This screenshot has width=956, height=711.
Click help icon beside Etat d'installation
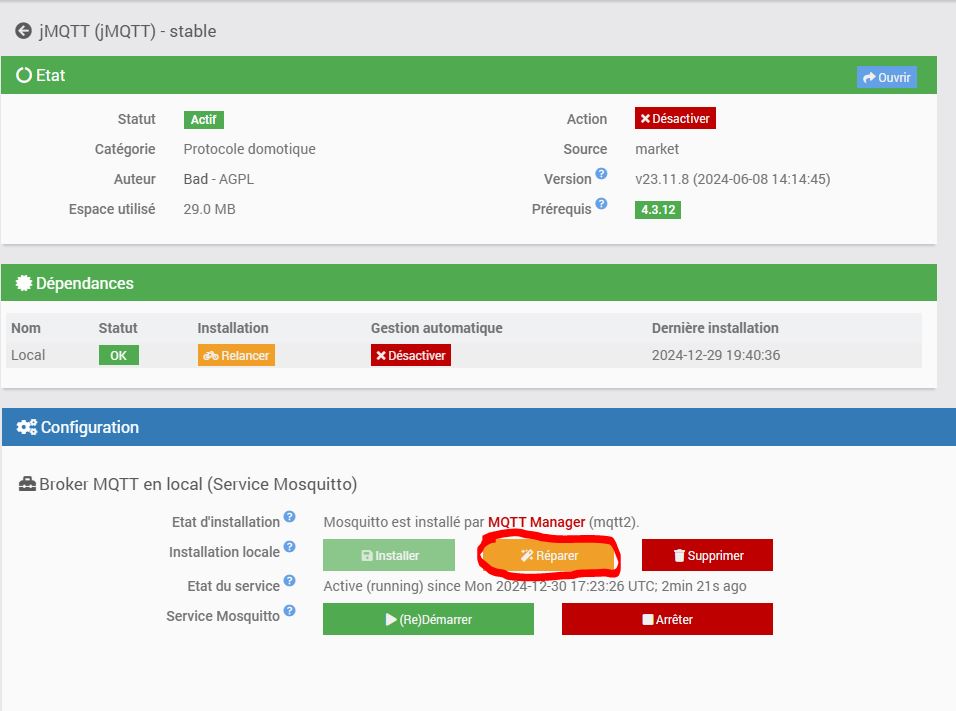290,516
